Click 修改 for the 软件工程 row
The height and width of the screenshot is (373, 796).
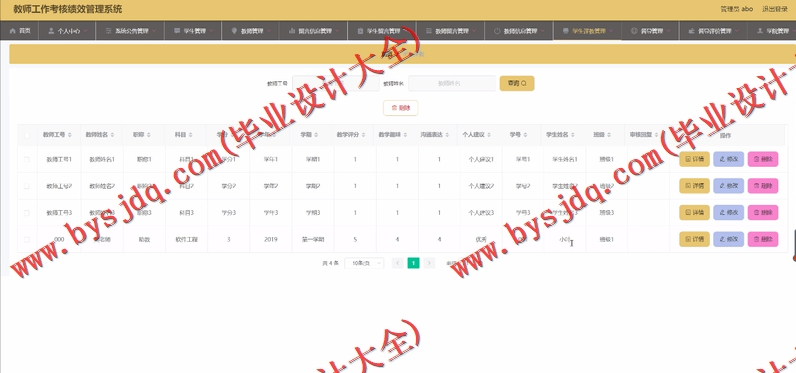point(728,239)
